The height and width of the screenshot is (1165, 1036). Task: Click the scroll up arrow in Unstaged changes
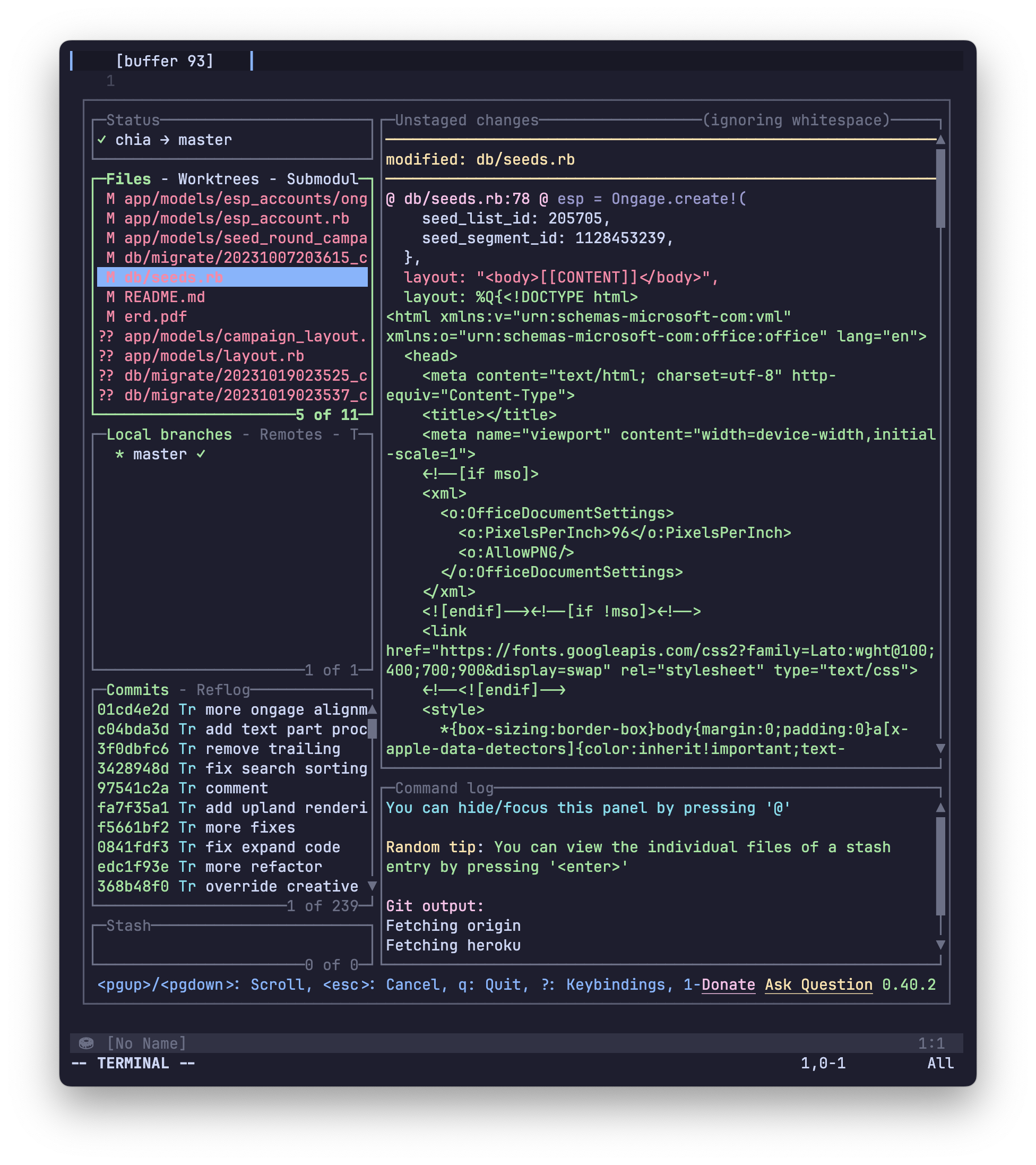(x=940, y=140)
